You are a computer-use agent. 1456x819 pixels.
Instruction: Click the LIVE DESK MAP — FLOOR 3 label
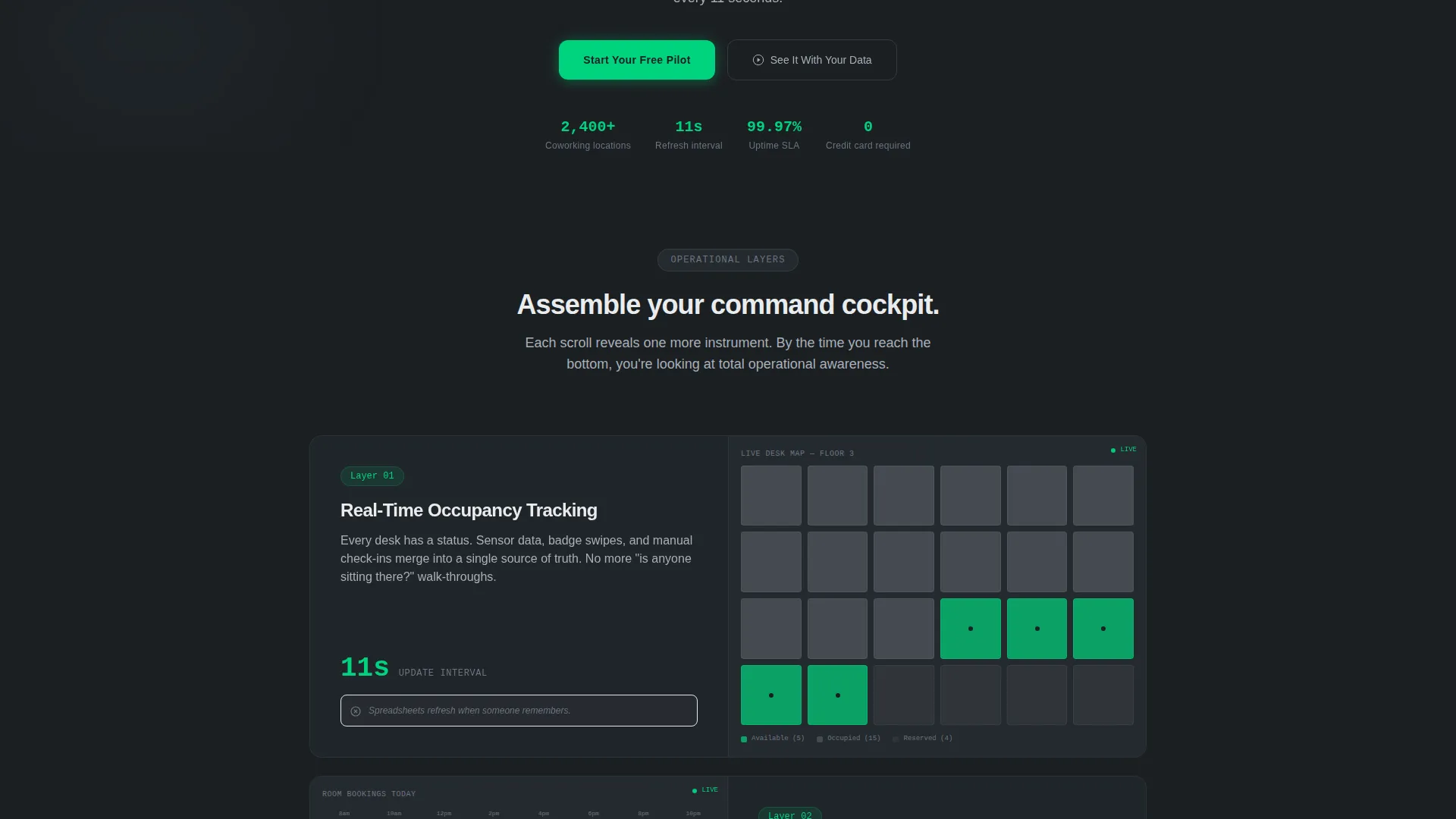(x=797, y=453)
